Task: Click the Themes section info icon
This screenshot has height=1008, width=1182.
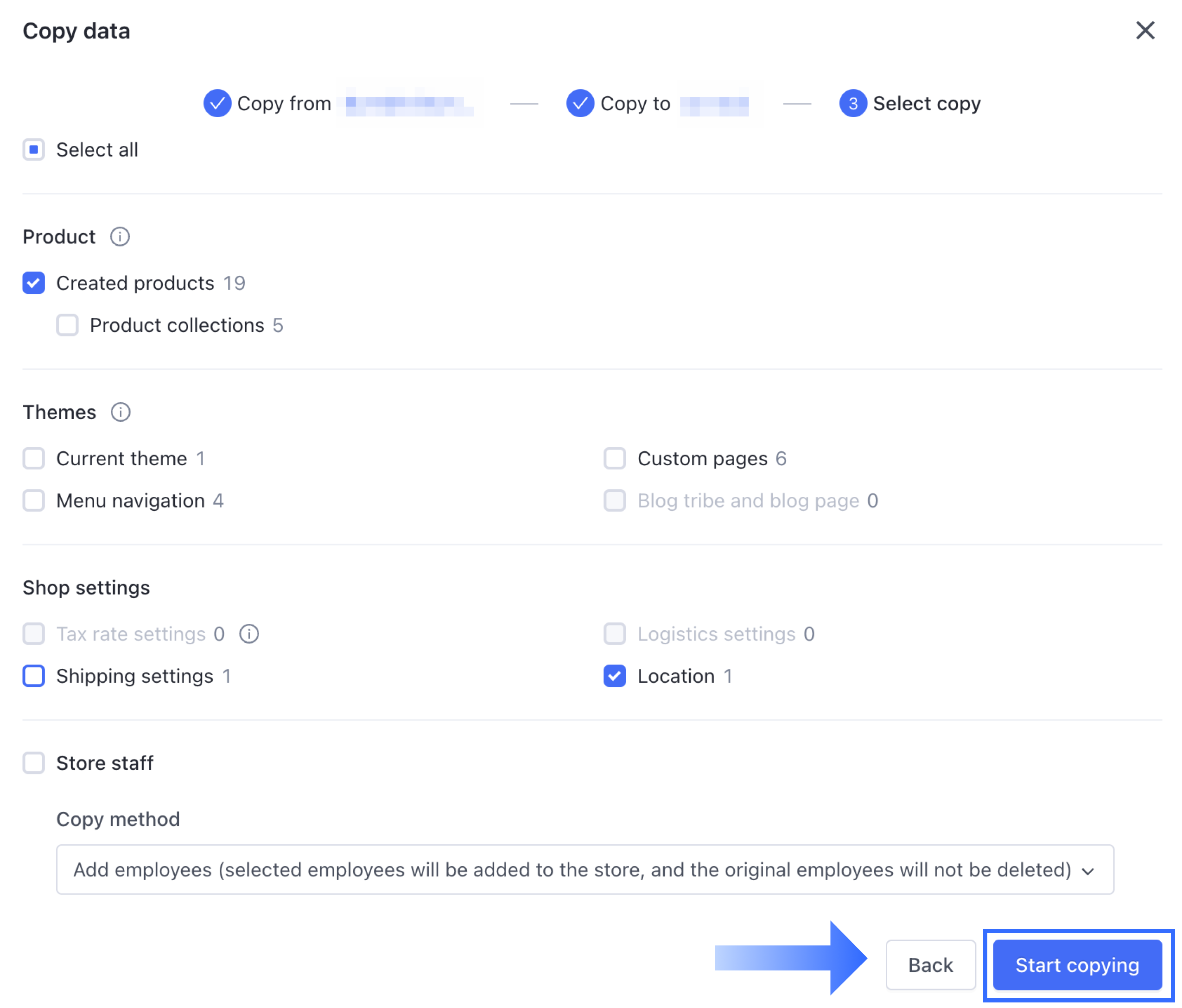Action: tap(121, 412)
